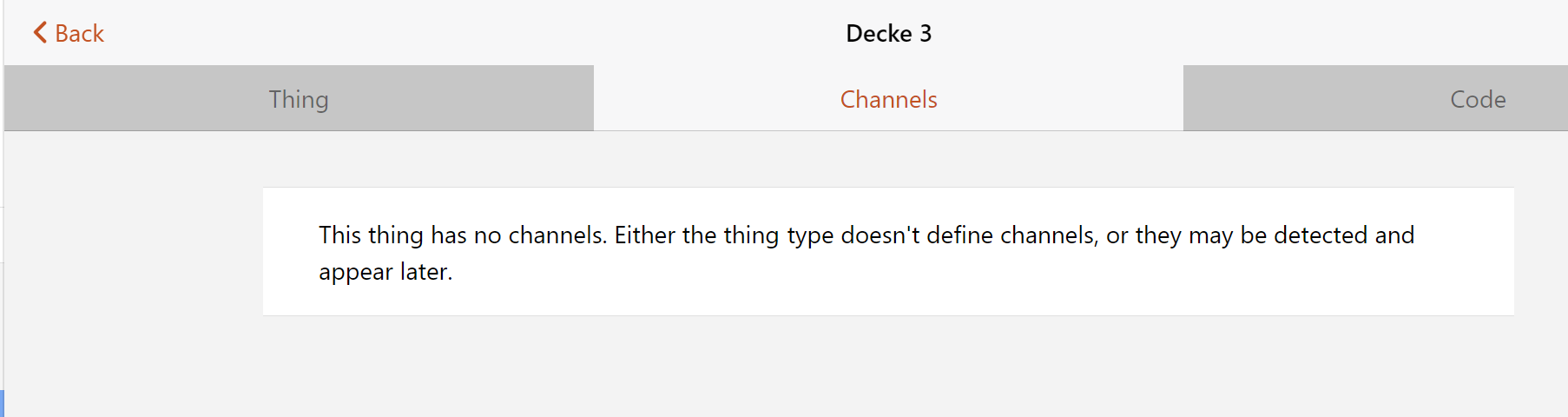The height and width of the screenshot is (417, 1568).
Task: Click the 'This thing has no channels' sentence
Action: point(462,235)
